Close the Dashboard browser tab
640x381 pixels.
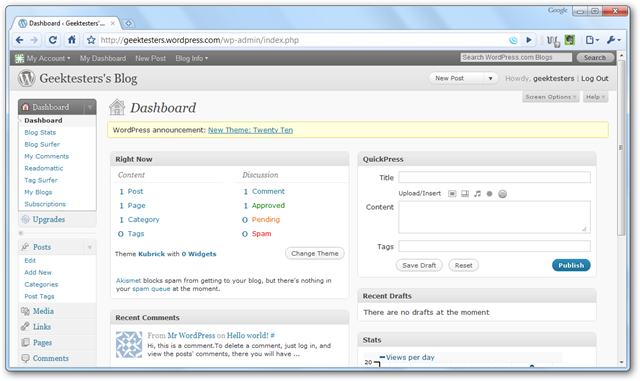[113, 23]
